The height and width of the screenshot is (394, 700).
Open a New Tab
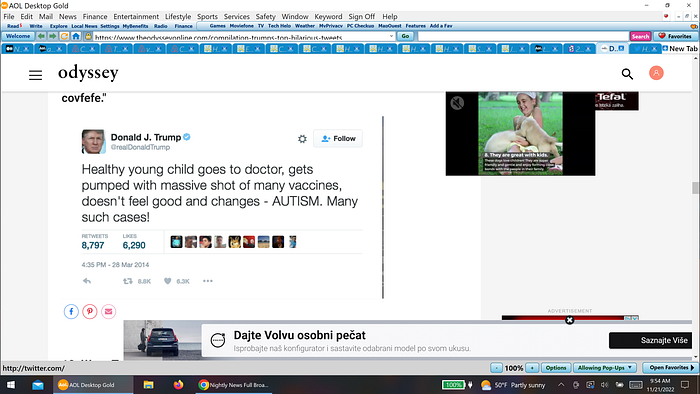click(680, 48)
